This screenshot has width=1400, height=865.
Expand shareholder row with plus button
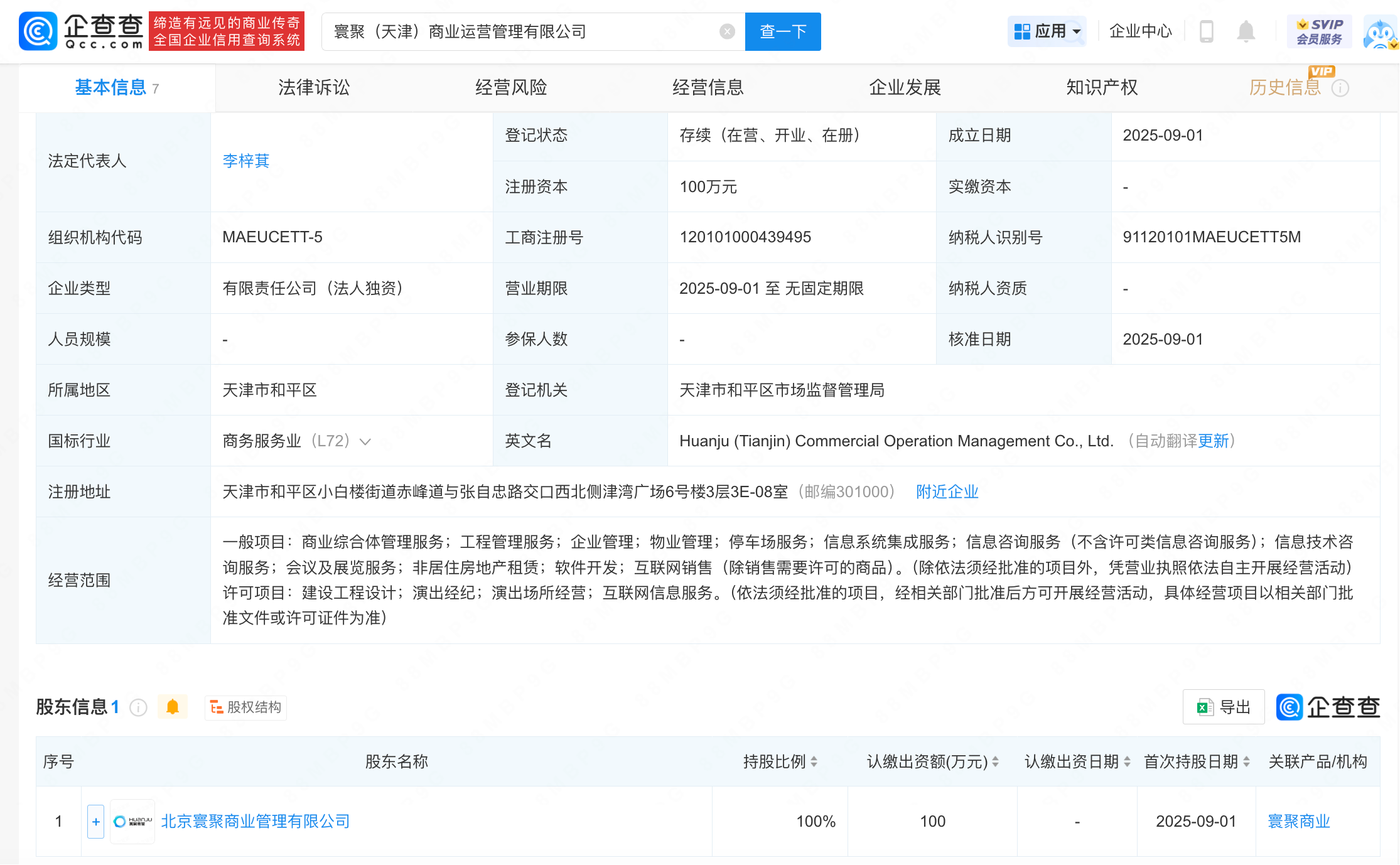point(95,821)
